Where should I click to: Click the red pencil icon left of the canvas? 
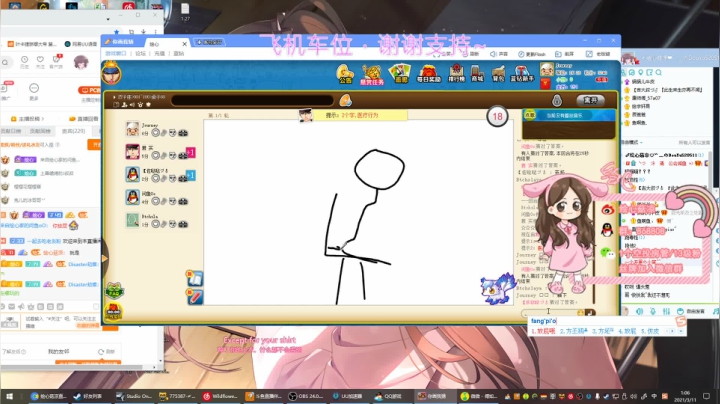click(x=195, y=297)
